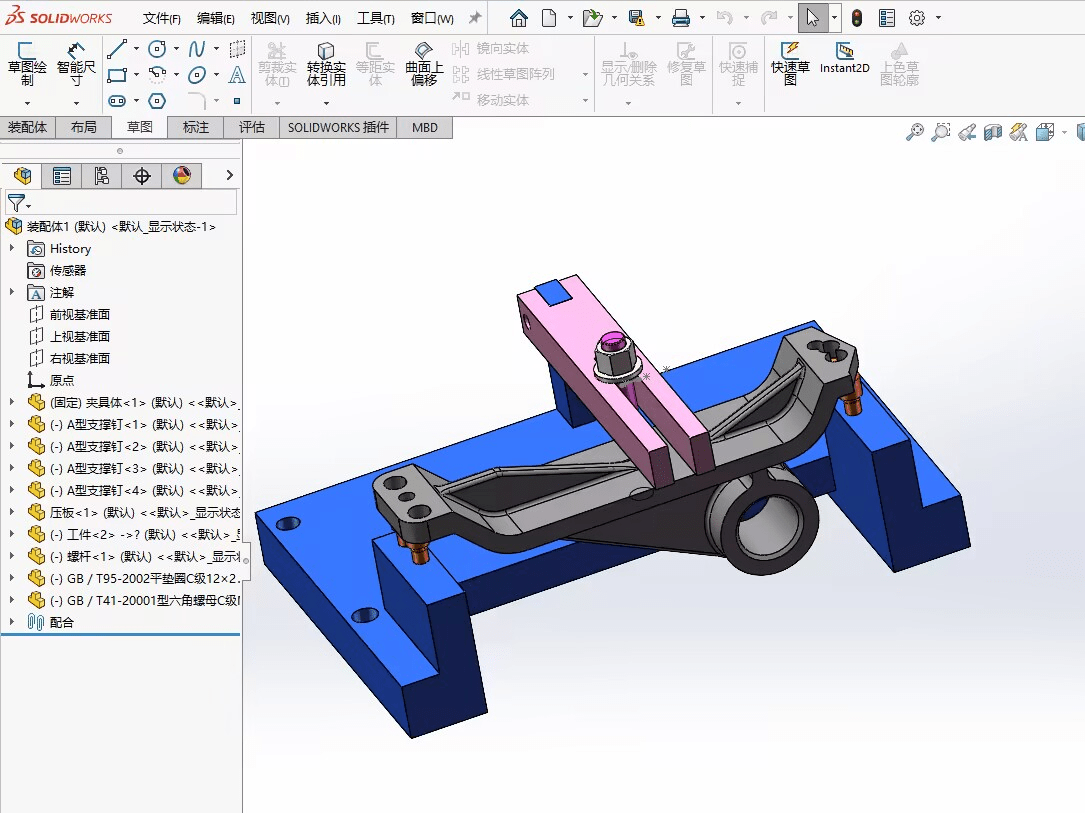Click the Zoom to Fit icon
This screenshot has height=813, width=1085.
(x=915, y=131)
